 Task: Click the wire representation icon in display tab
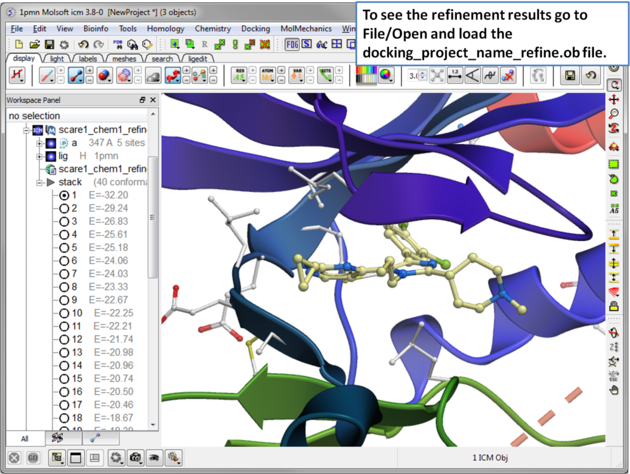point(48,76)
